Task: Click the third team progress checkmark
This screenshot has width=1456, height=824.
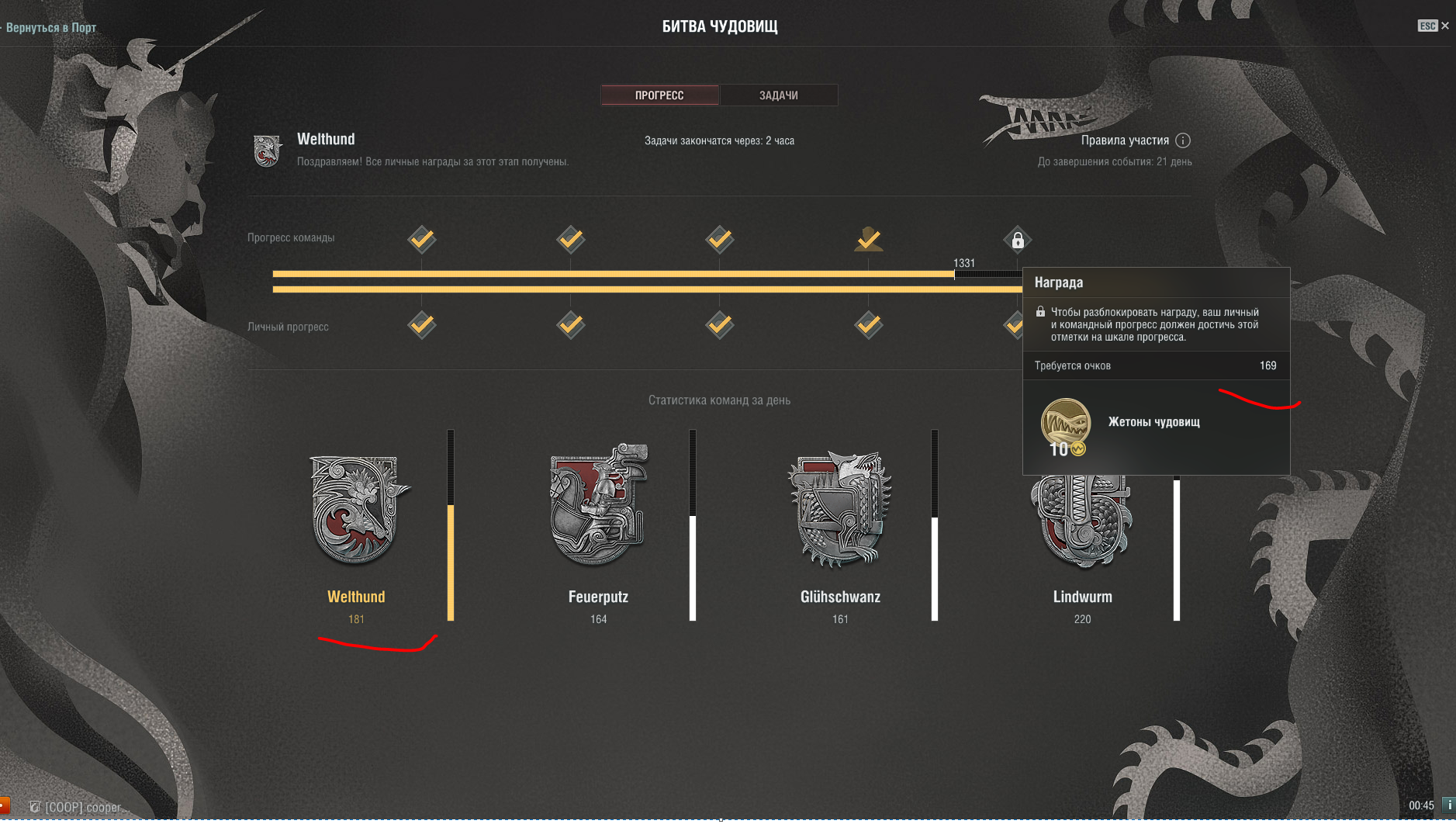Action: (720, 239)
